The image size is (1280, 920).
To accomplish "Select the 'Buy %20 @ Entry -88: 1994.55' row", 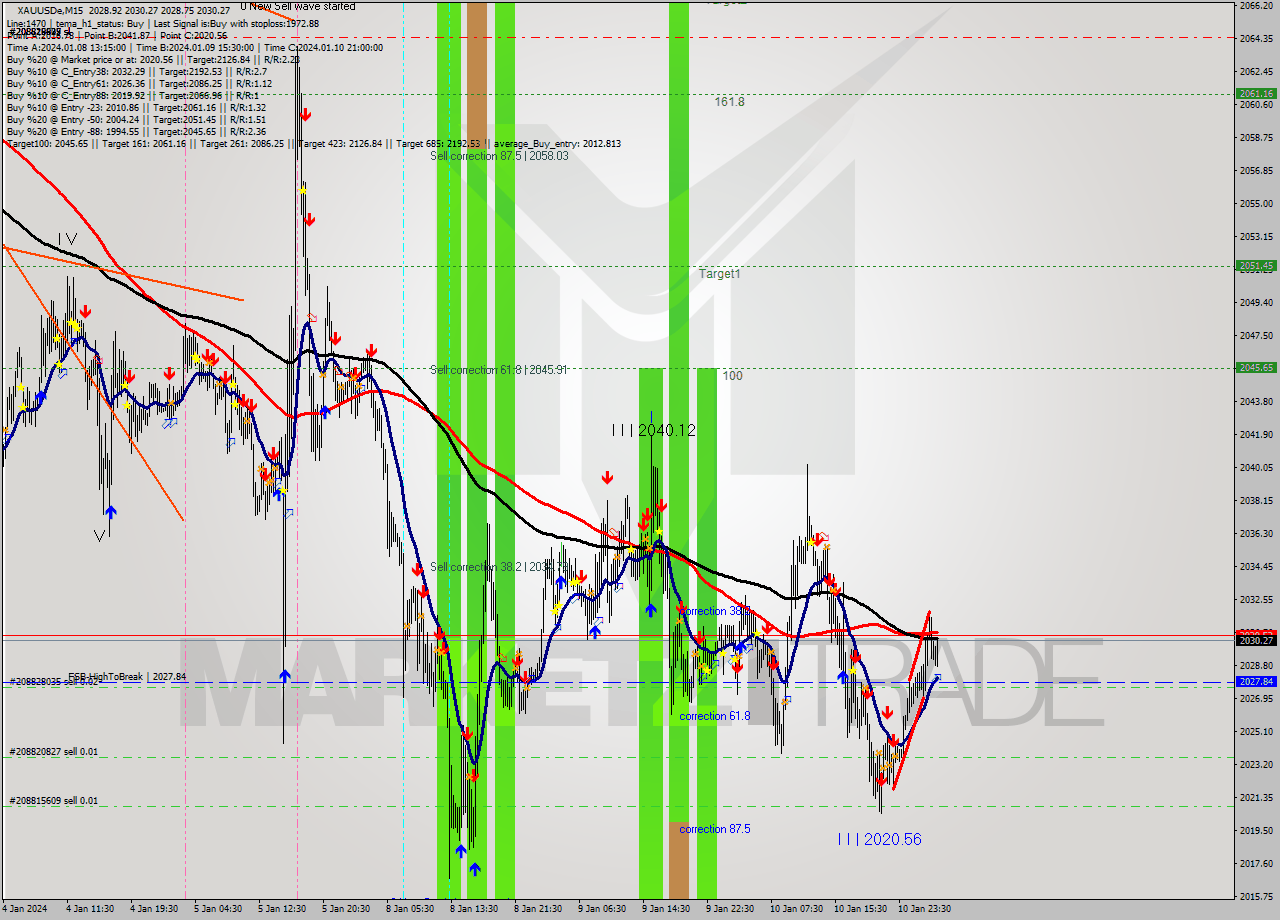I will click(136, 131).
